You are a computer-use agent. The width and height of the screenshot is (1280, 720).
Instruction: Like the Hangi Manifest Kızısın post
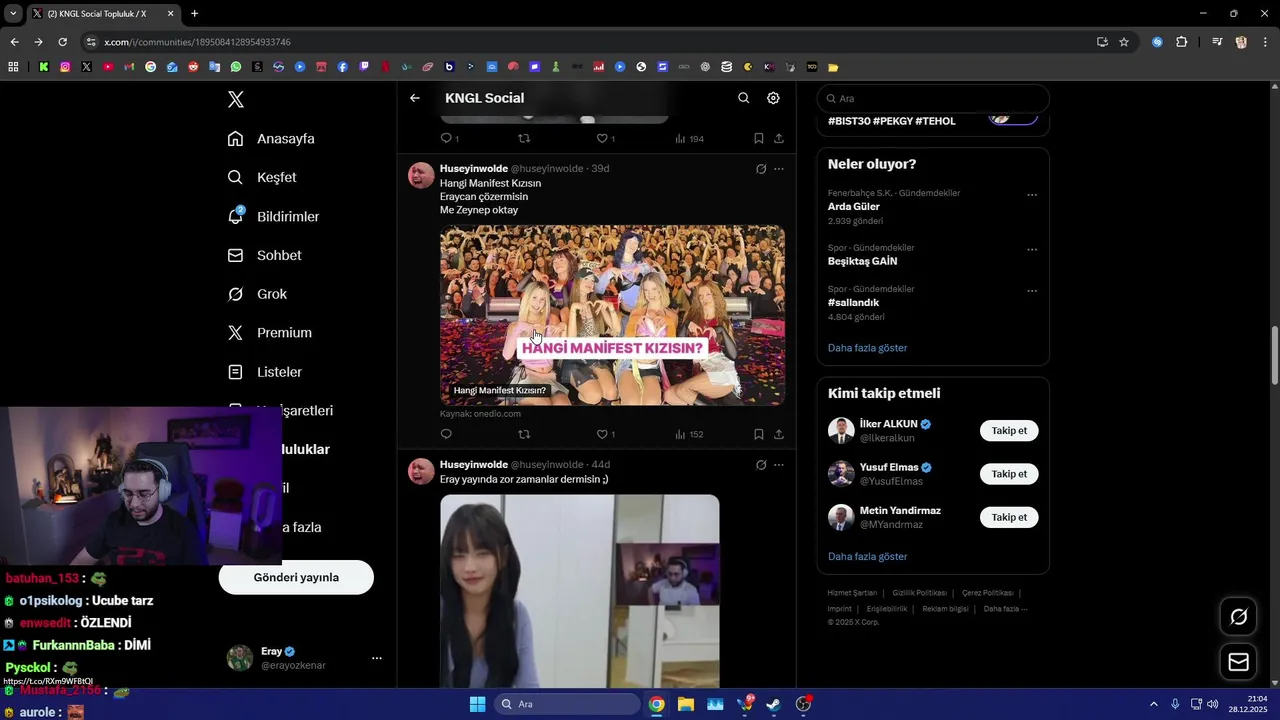[606, 434]
